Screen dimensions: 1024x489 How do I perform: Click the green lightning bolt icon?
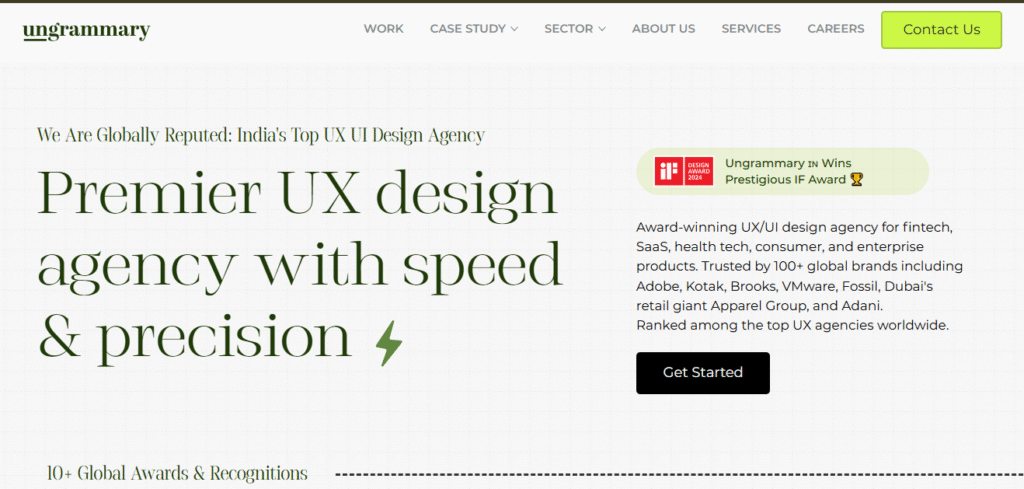[389, 341]
